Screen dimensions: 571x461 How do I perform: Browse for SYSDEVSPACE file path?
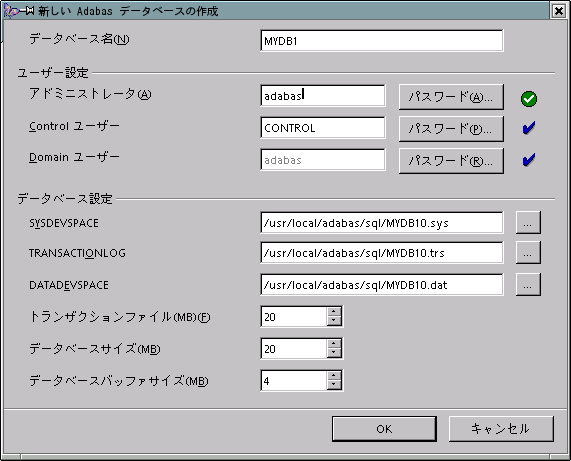(528, 222)
